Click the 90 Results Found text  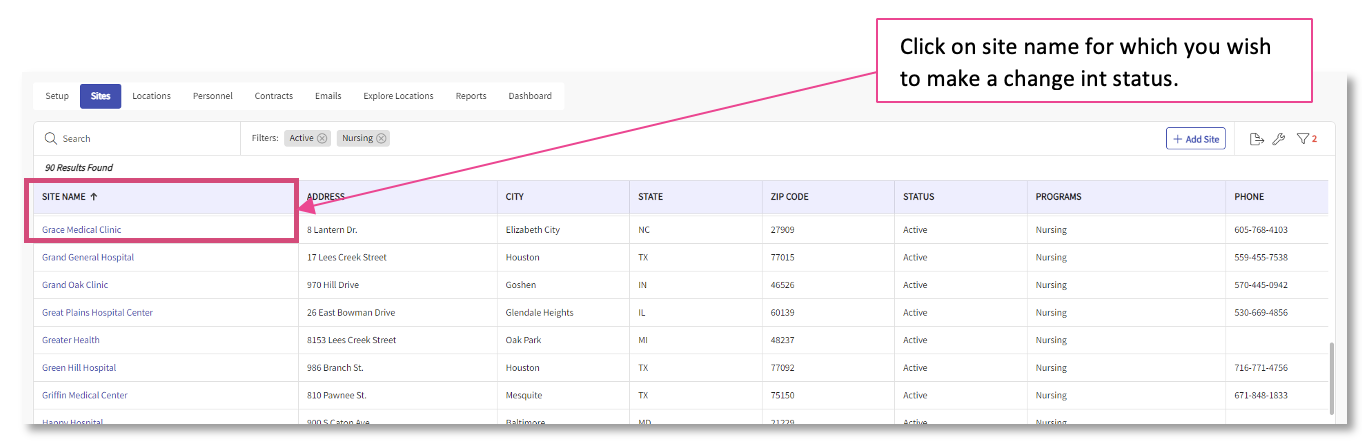78,168
